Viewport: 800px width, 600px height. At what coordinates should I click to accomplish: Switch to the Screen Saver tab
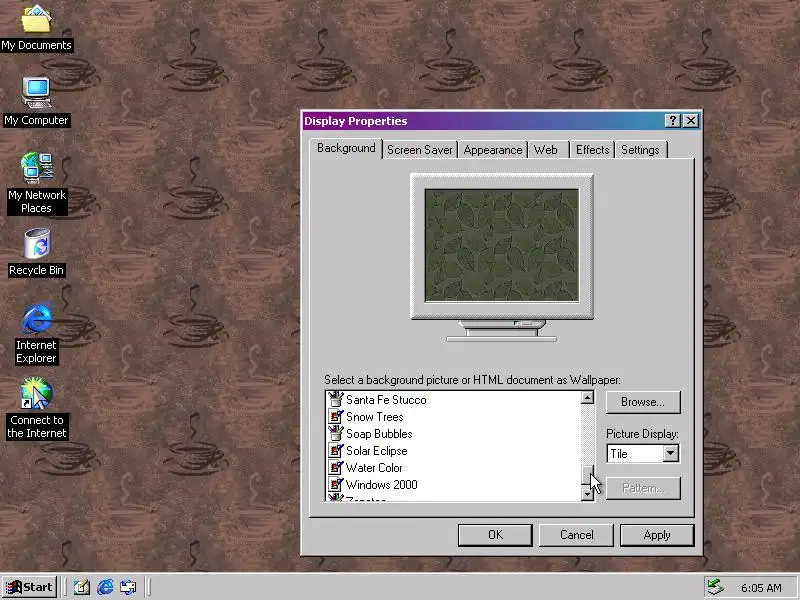point(419,150)
